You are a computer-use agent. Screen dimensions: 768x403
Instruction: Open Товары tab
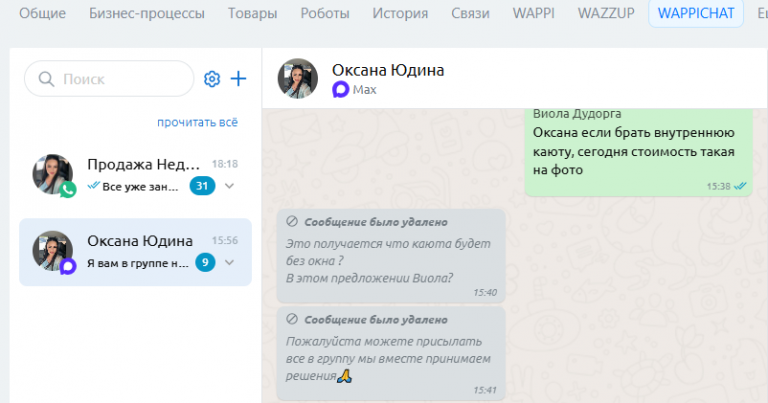252,13
